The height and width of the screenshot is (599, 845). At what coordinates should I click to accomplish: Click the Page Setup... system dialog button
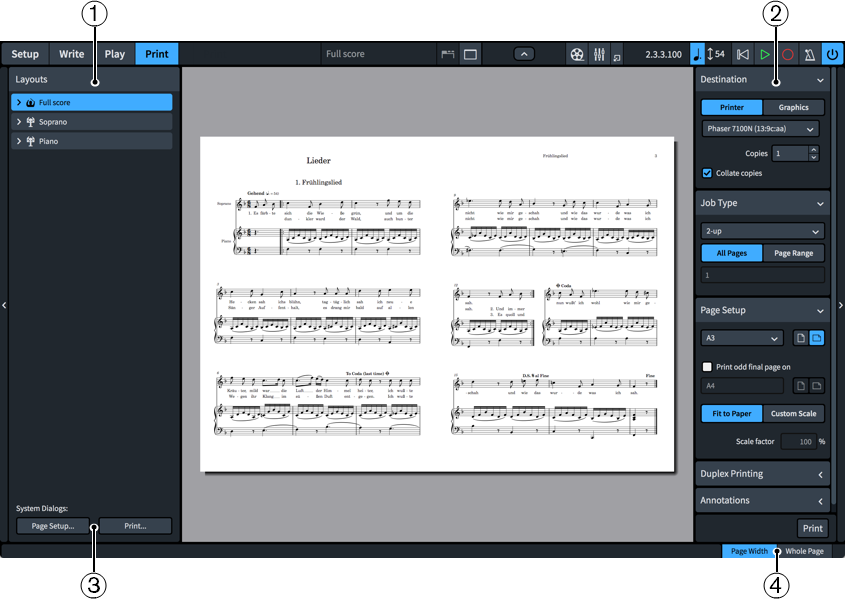click(53, 526)
